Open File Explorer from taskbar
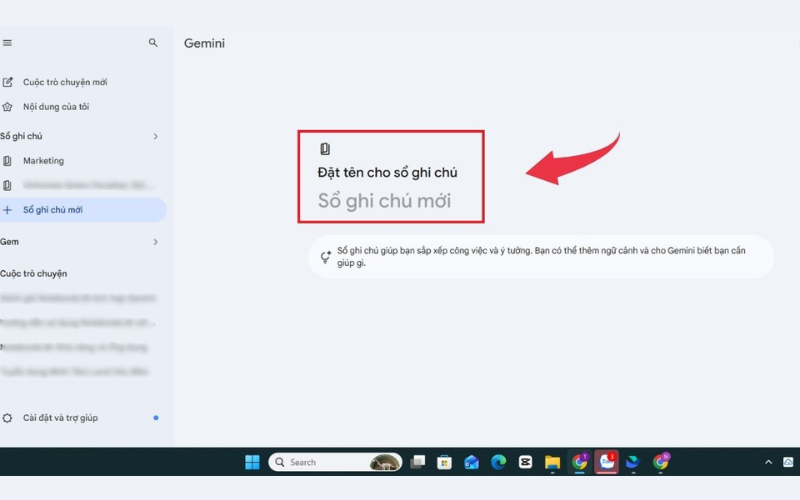800x500 pixels. click(x=552, y=462)
